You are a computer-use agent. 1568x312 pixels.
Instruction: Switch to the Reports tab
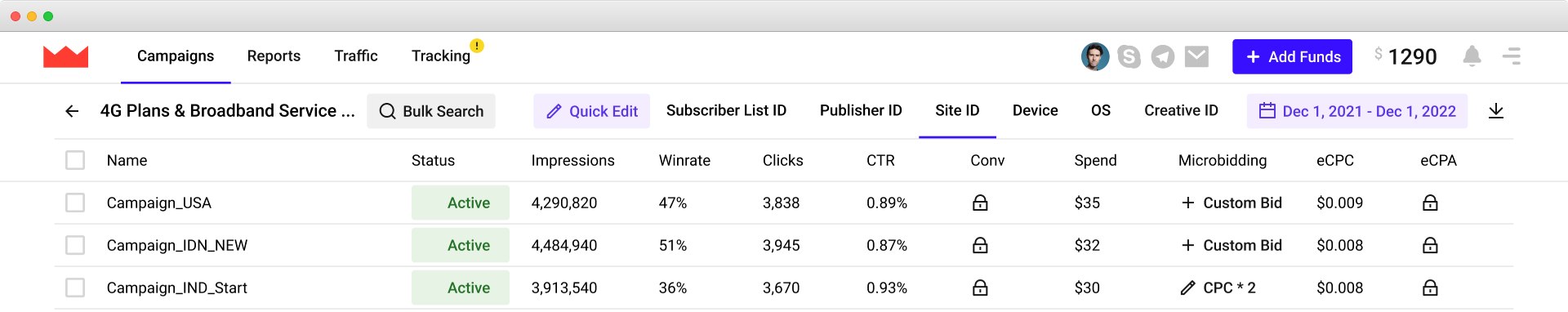(274, 56)
